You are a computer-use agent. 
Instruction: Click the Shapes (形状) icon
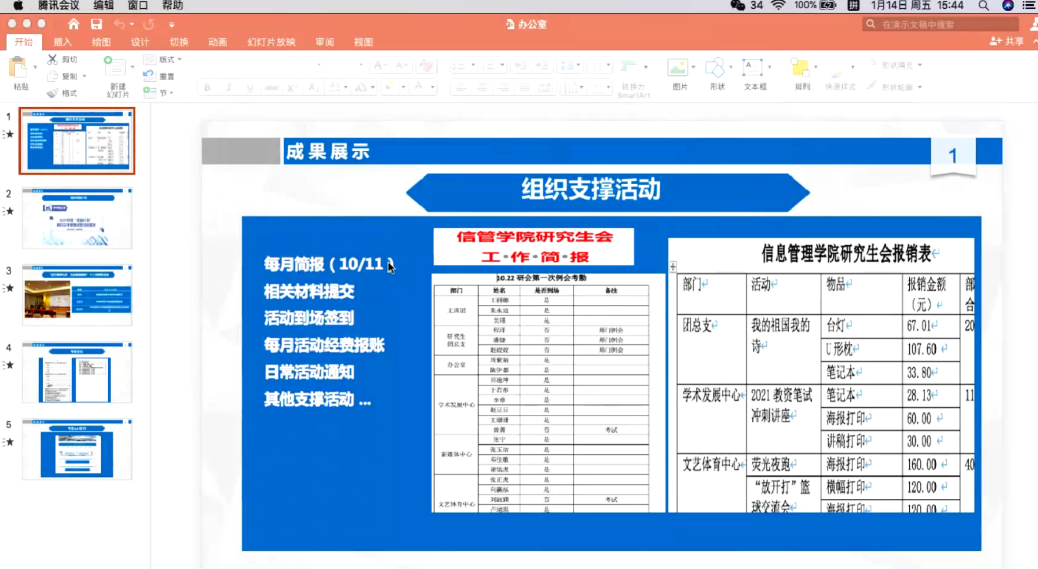tap(716, 68)
